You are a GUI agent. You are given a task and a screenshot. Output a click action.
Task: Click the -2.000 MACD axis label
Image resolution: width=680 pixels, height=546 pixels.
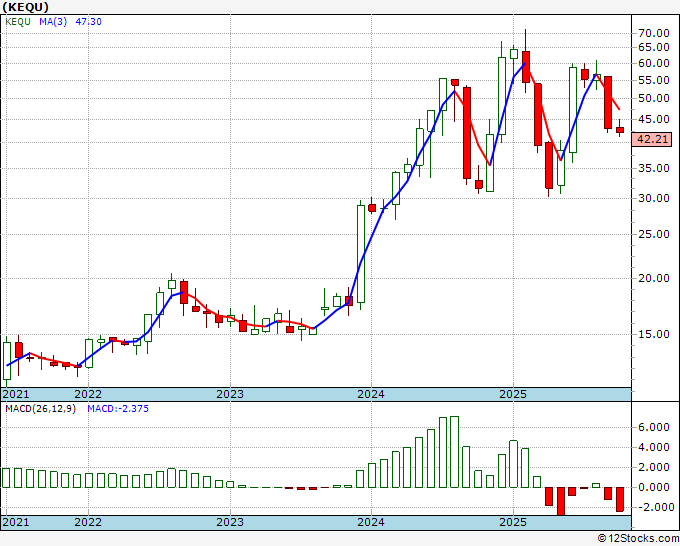click(653, 507)
